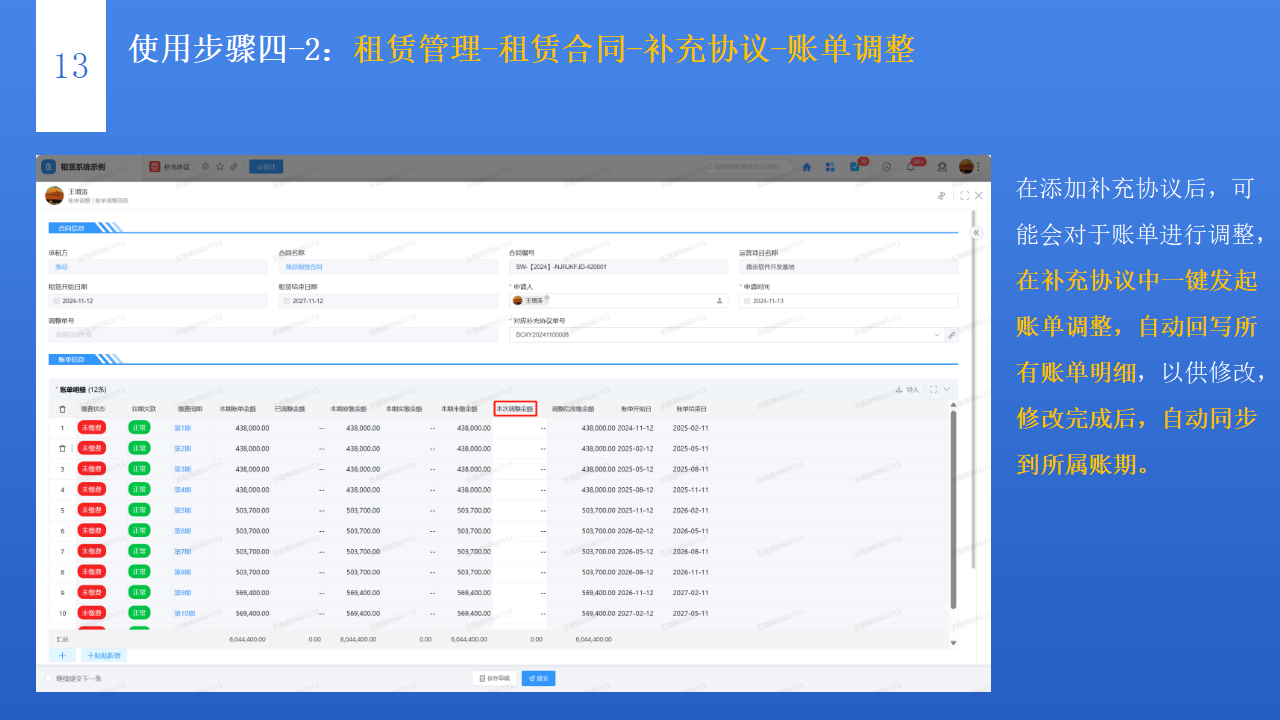Expand the 账单明细 table to fullscreen

[x=934, y=390]
